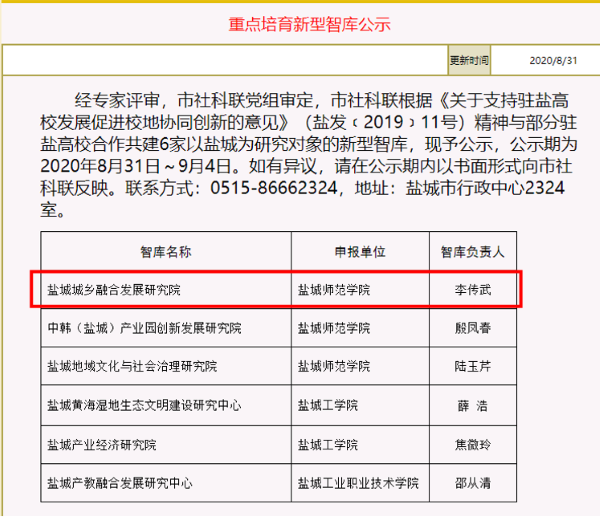Click the 申报单位 column header
Screen dimensions: 600x517
[x=359, y=251]
